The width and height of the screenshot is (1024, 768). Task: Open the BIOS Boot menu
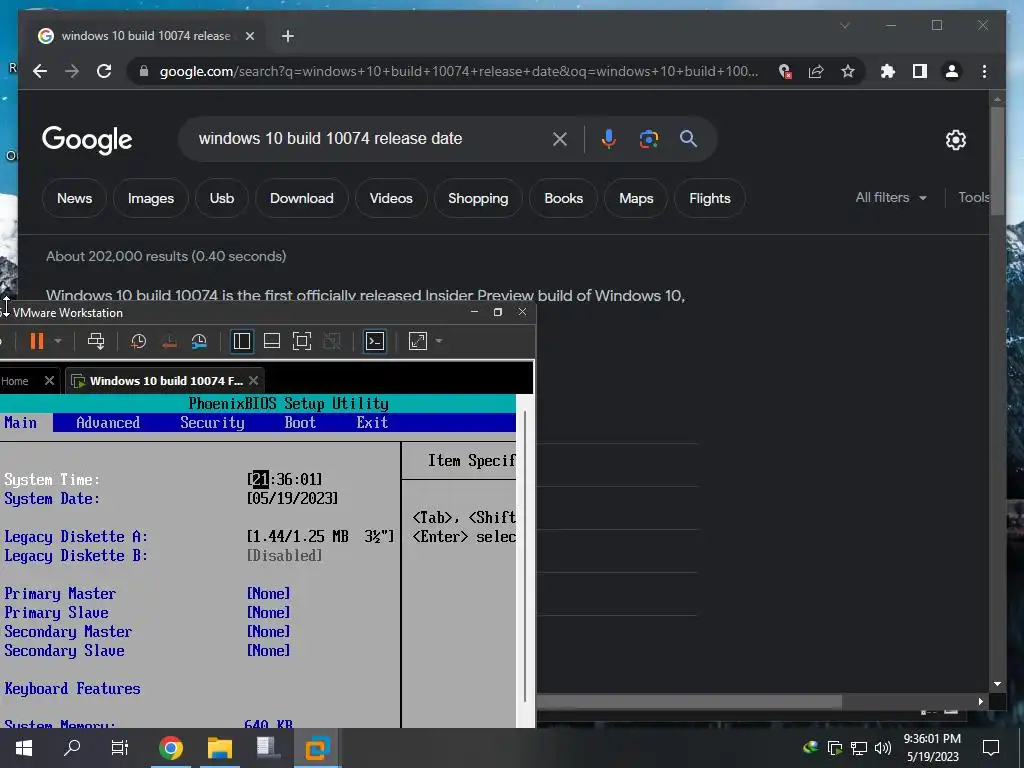[300, 423]
